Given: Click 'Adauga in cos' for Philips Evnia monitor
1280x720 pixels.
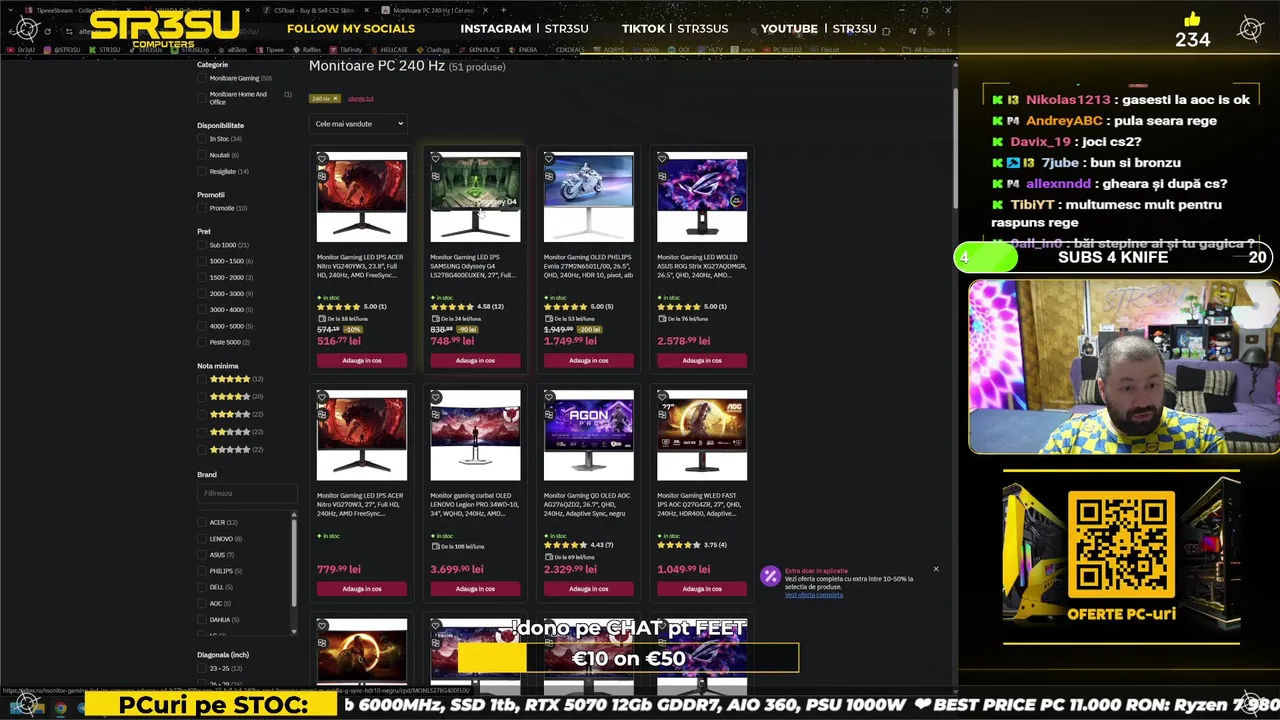Looking at the screenshot, I should point(588,360).
